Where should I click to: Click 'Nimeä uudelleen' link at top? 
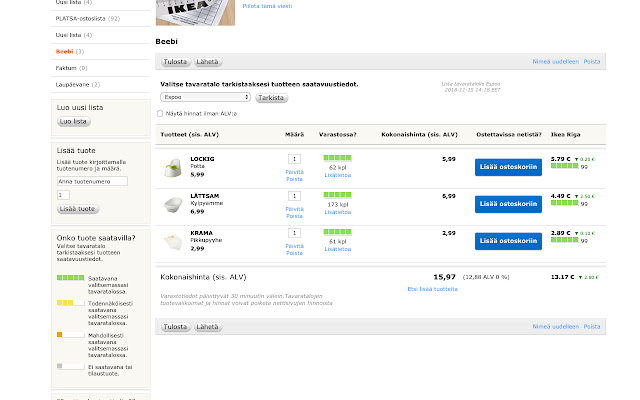[x=555, y=62]
